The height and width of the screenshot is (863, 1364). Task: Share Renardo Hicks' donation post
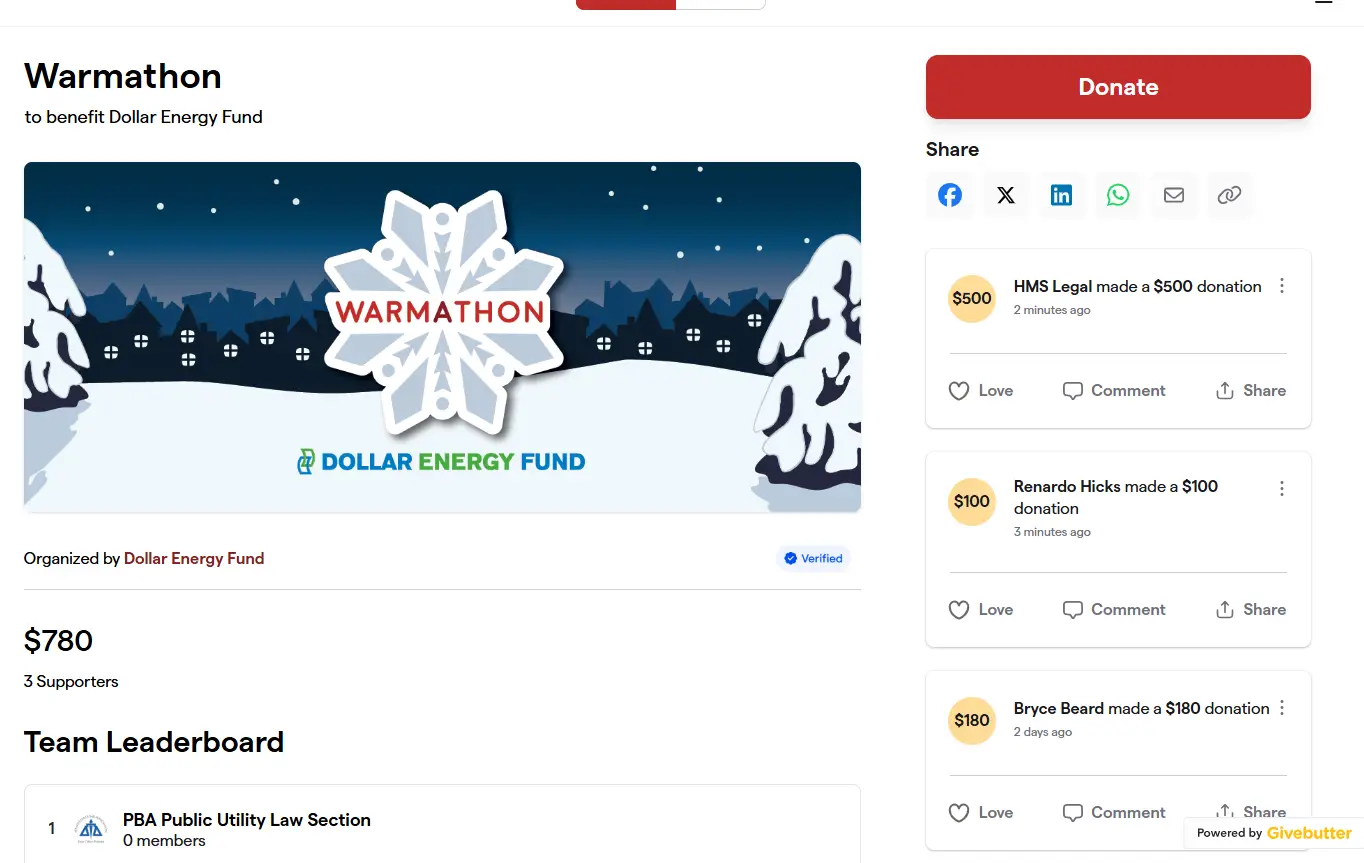point(1251,610)
